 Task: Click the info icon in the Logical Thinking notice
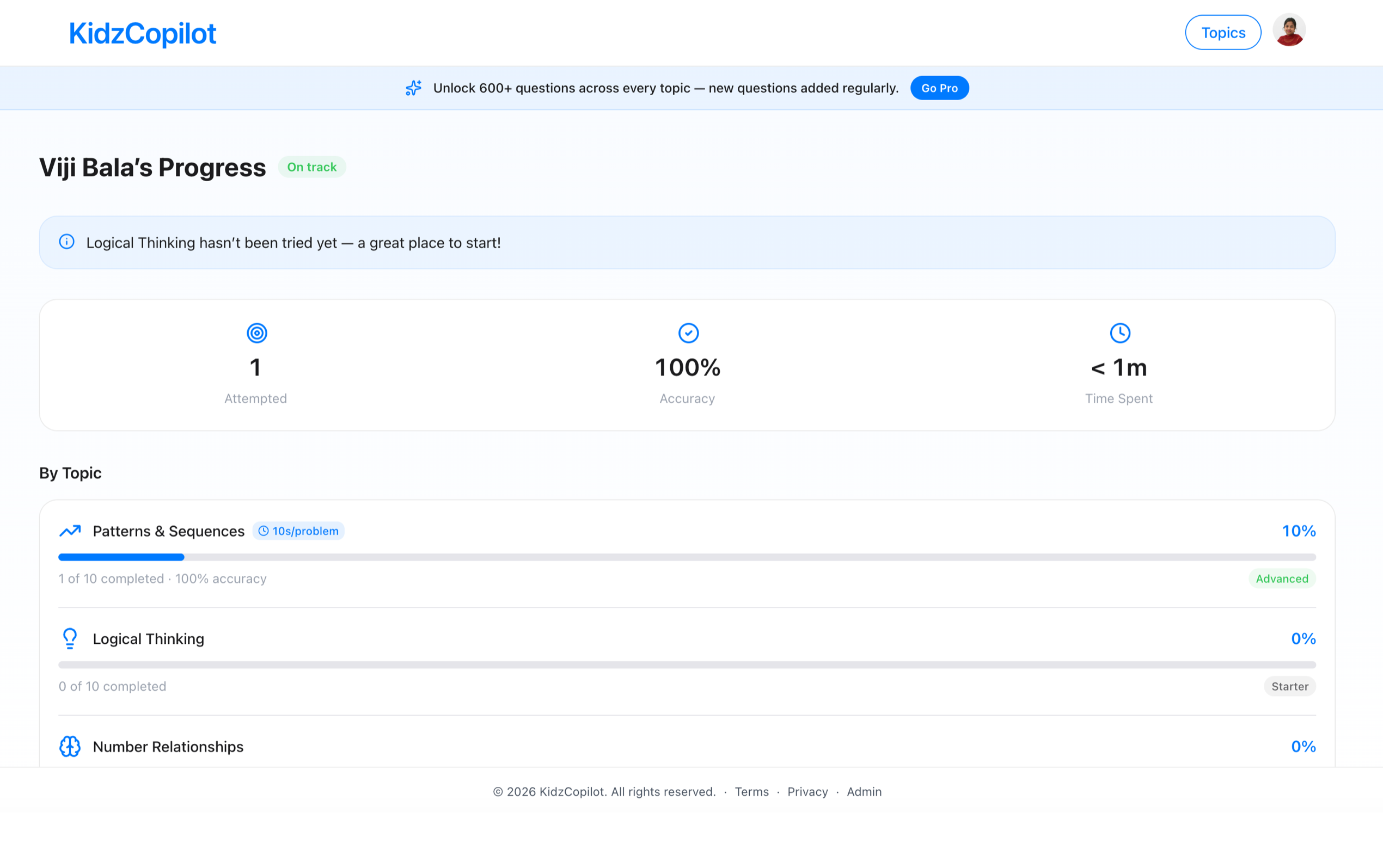click(66, 242)
